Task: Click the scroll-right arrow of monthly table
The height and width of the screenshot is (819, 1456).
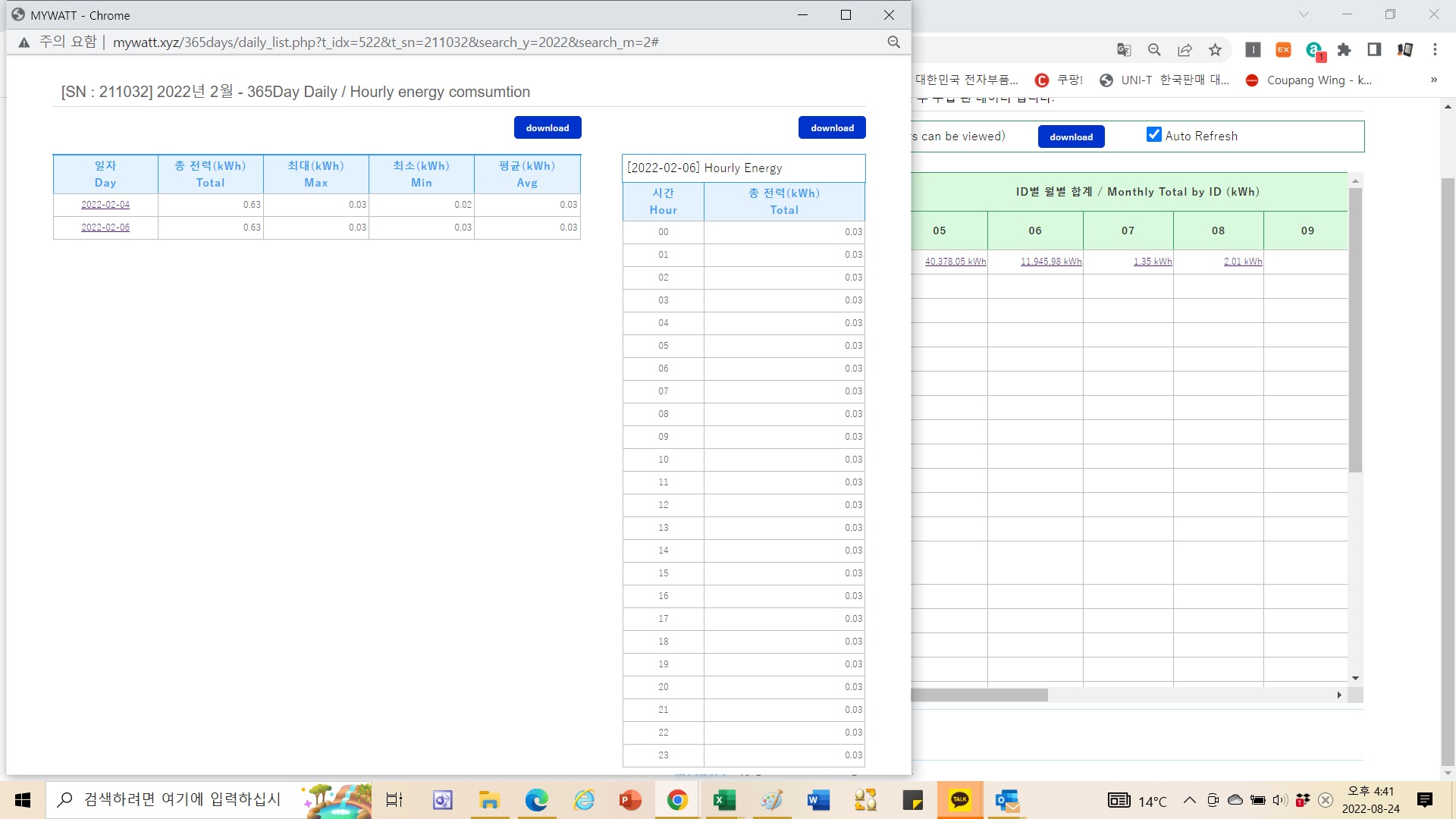Action: point(1339,695)
